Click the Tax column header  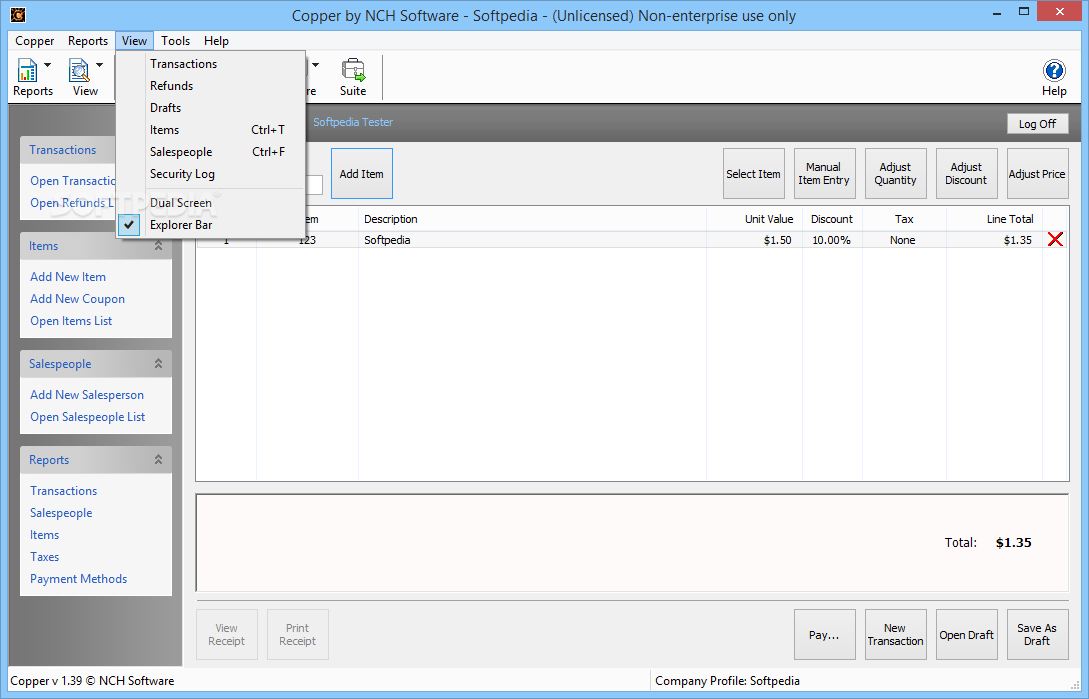coord(904,219)
